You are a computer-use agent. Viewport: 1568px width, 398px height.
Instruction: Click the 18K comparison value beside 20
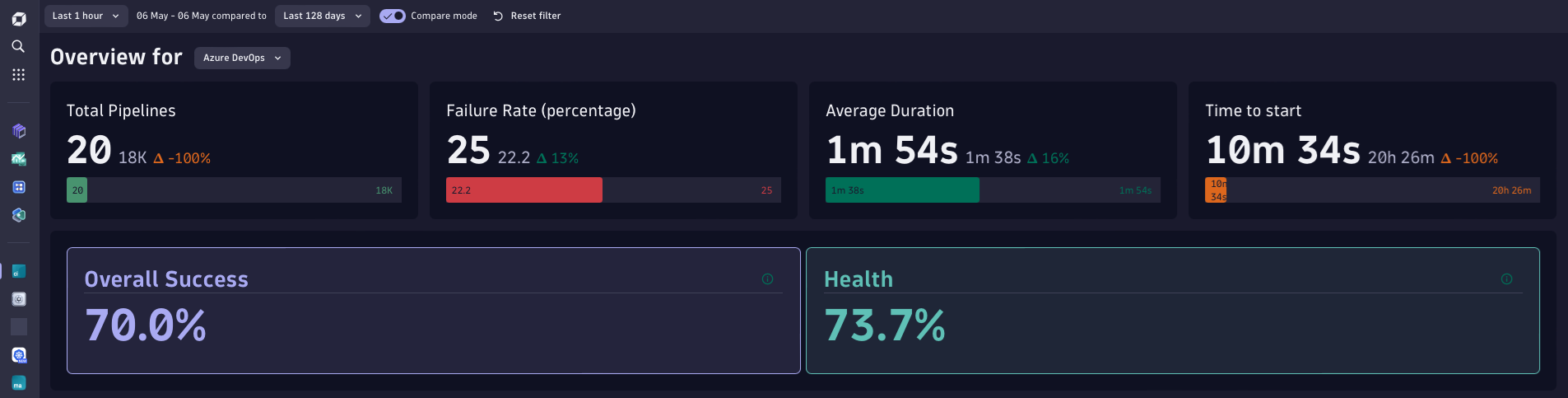tap(133, 157)
